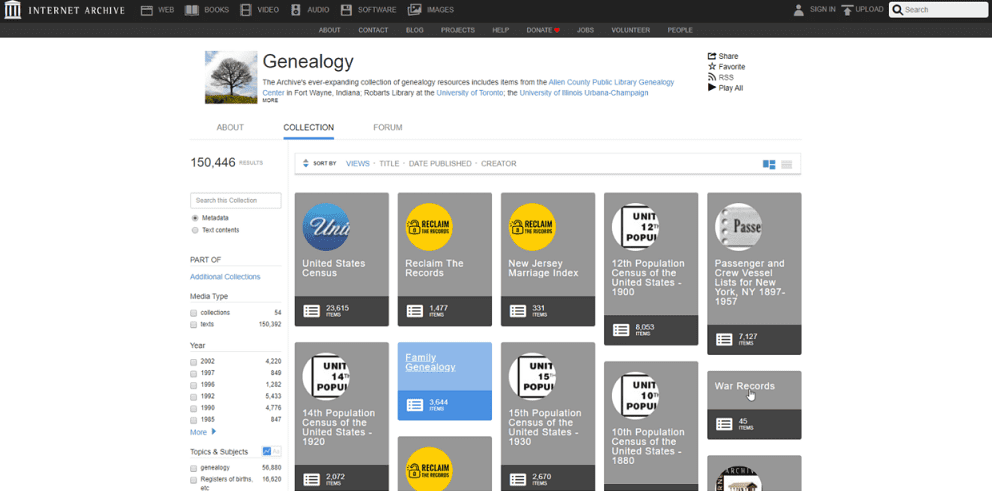This screenshot has height=491, width=992.
Task: Click the Upload arrow icon
Action: click(847, 10)
